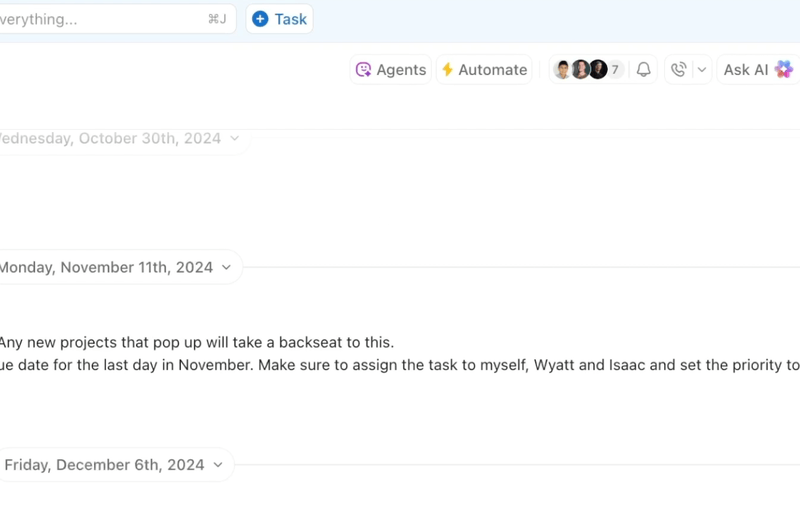
Task: Open the Monday, November 11th date dropdown
Action: click(x=226, y=267)
